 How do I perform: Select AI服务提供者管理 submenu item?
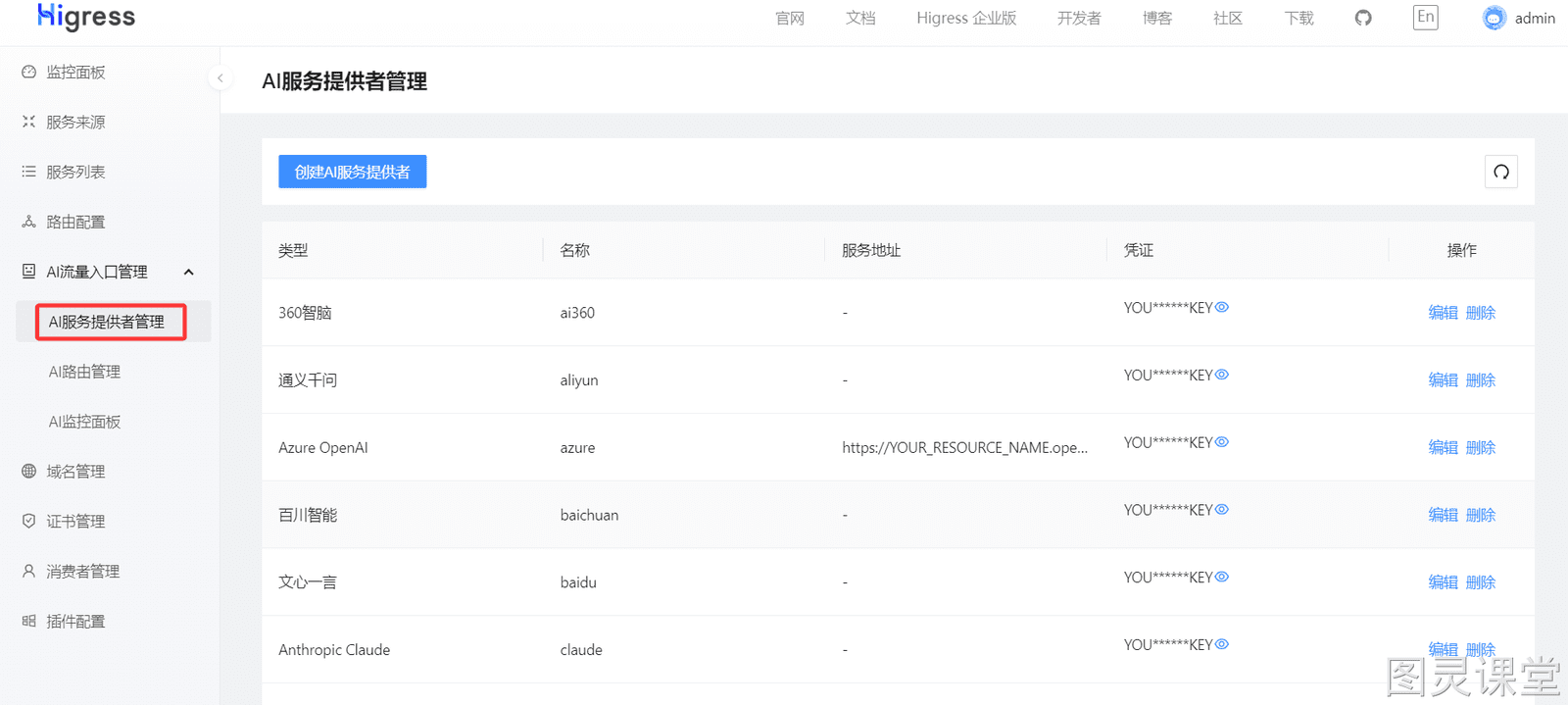pos(107,322)
